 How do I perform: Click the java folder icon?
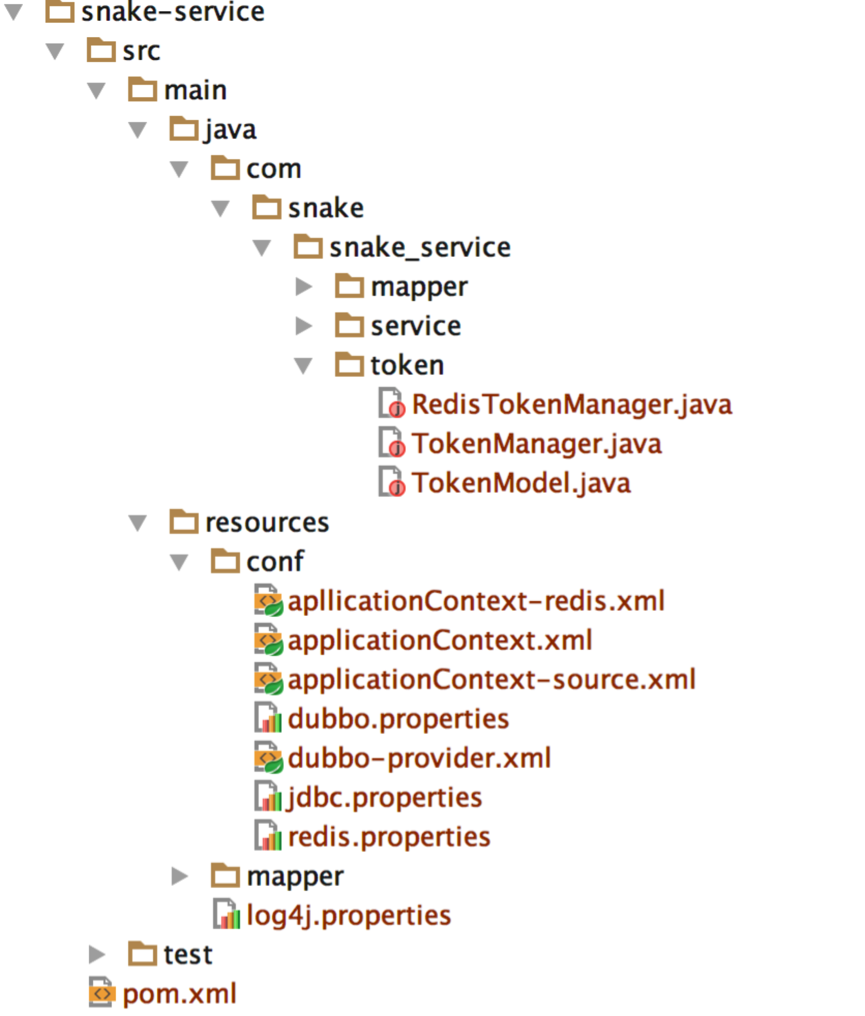(184, 129)
